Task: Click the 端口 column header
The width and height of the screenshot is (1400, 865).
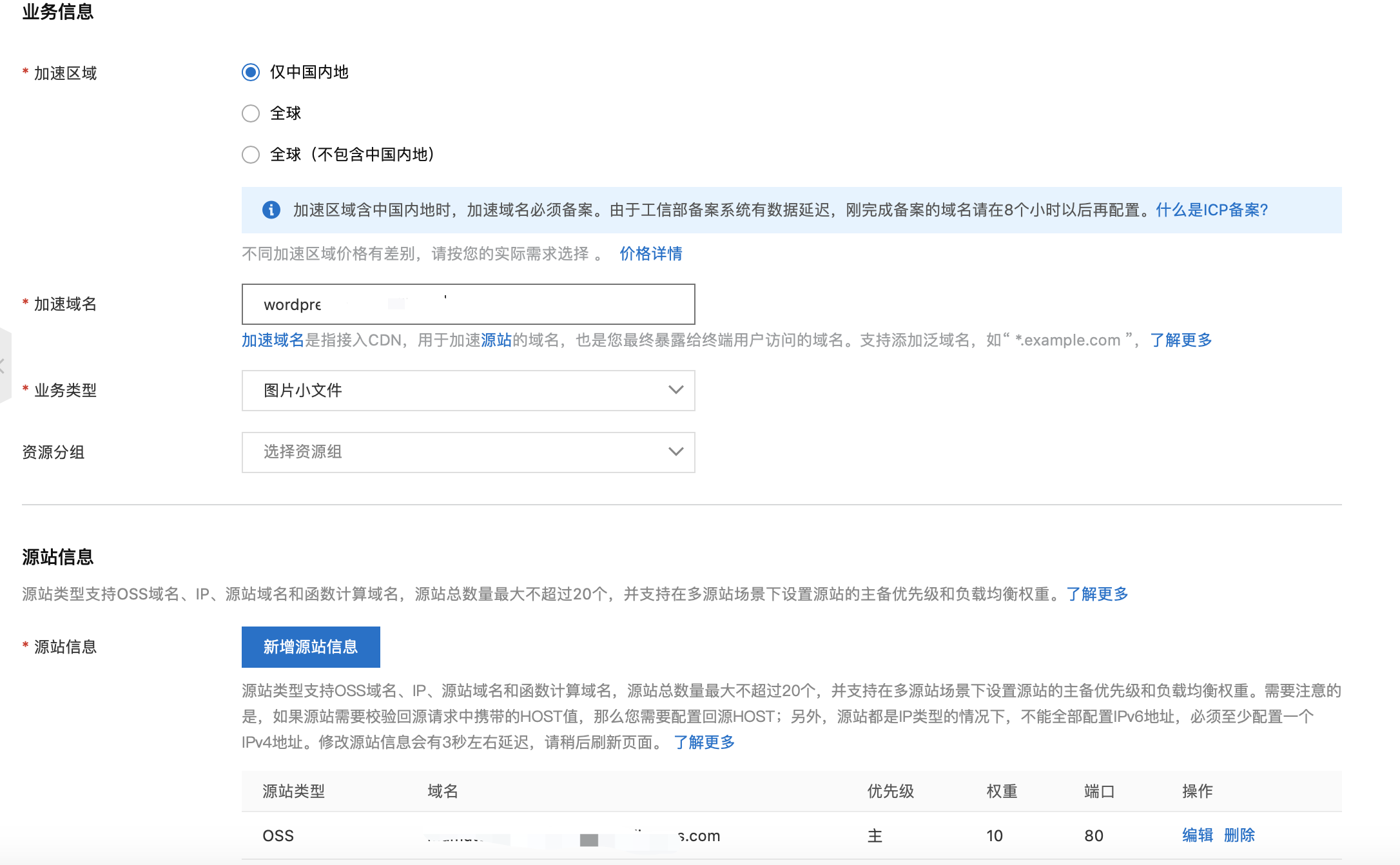Action: (x=1100, y=792)
